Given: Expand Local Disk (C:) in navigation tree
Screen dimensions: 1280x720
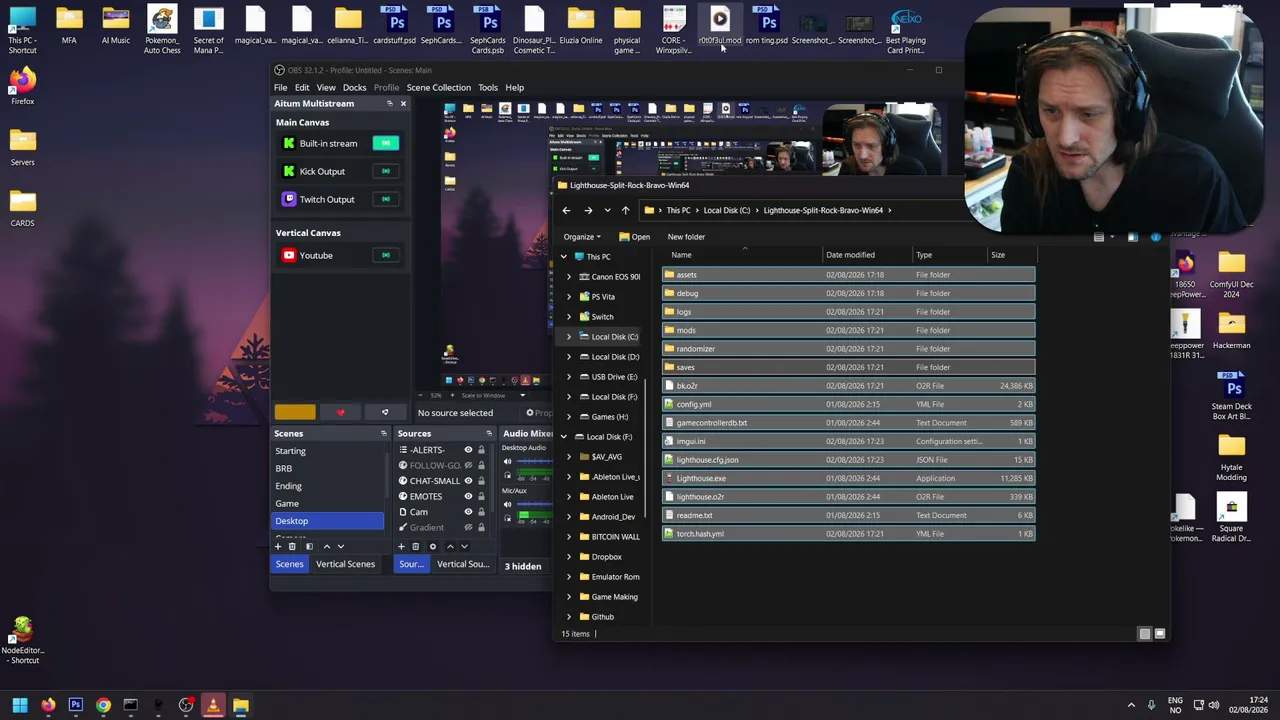Looking at the screenshot, I should 569,336.
